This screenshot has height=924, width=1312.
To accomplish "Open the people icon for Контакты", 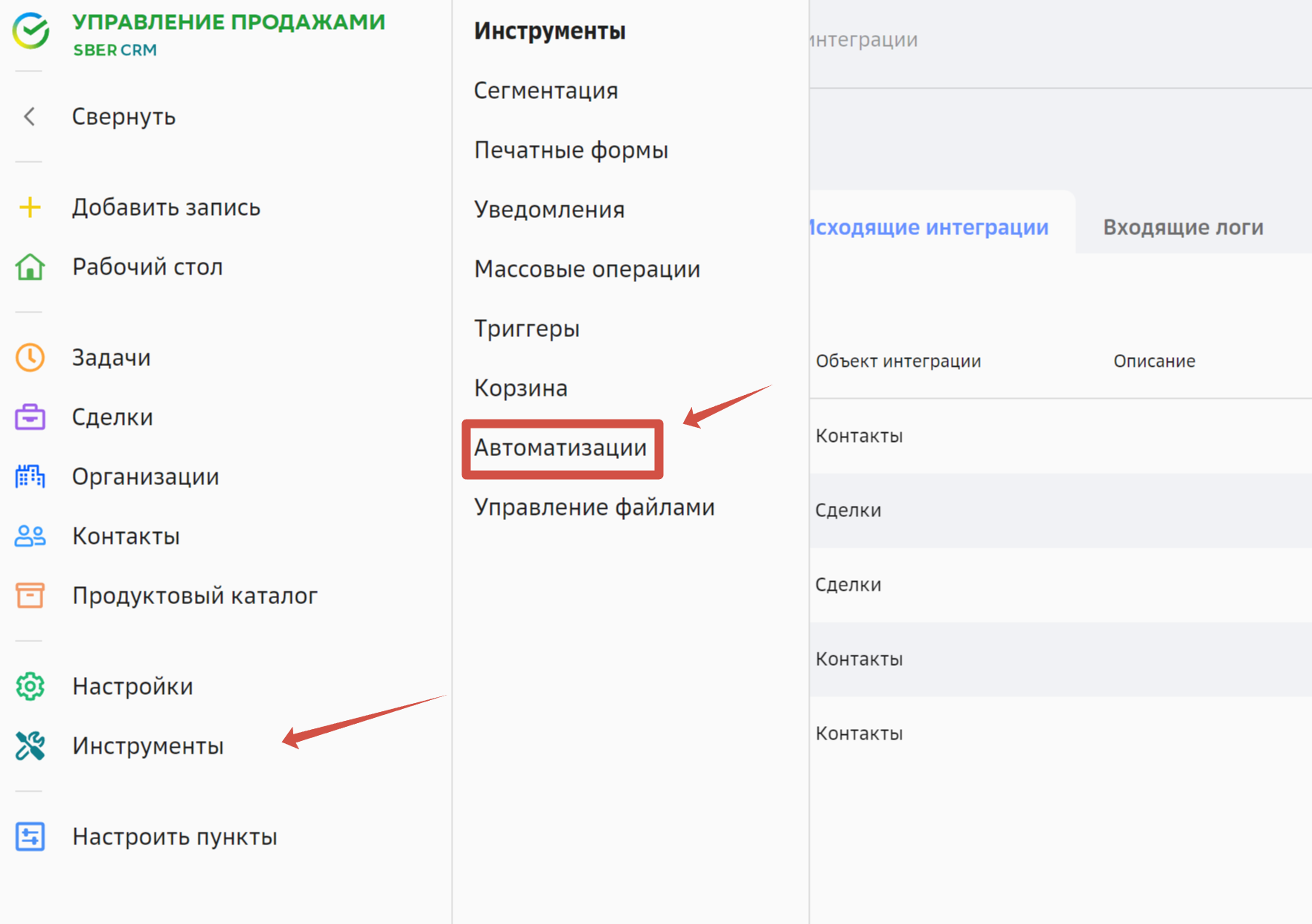I will [30, 536].
